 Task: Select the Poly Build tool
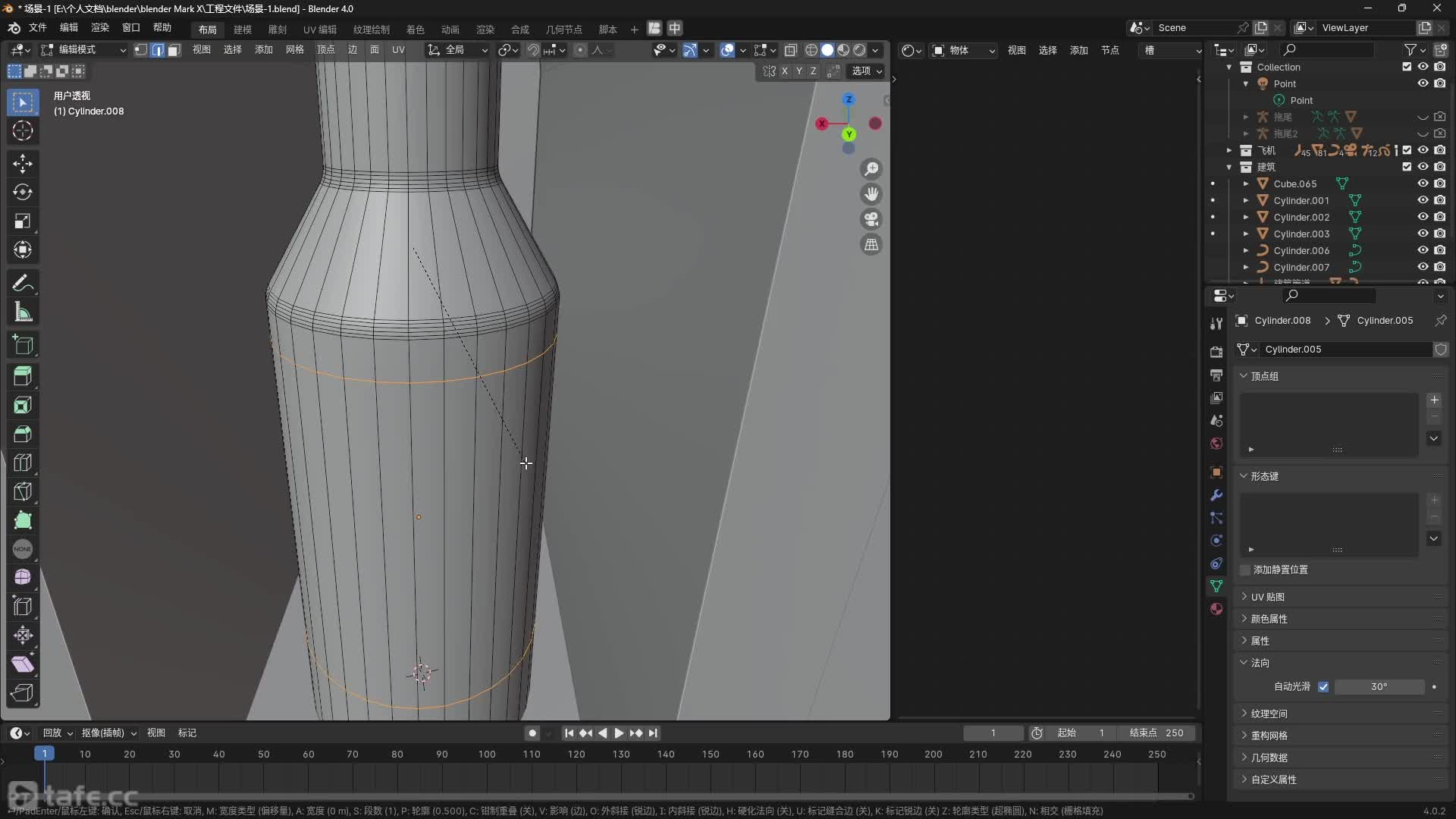click(23, 520)
